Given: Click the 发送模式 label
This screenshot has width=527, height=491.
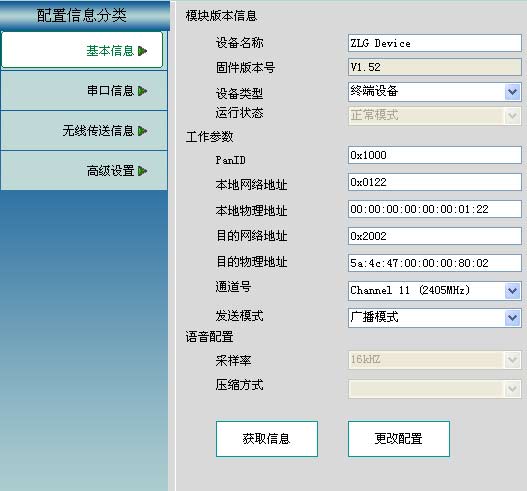Looking at the screenshot, I should coord(240,316).
